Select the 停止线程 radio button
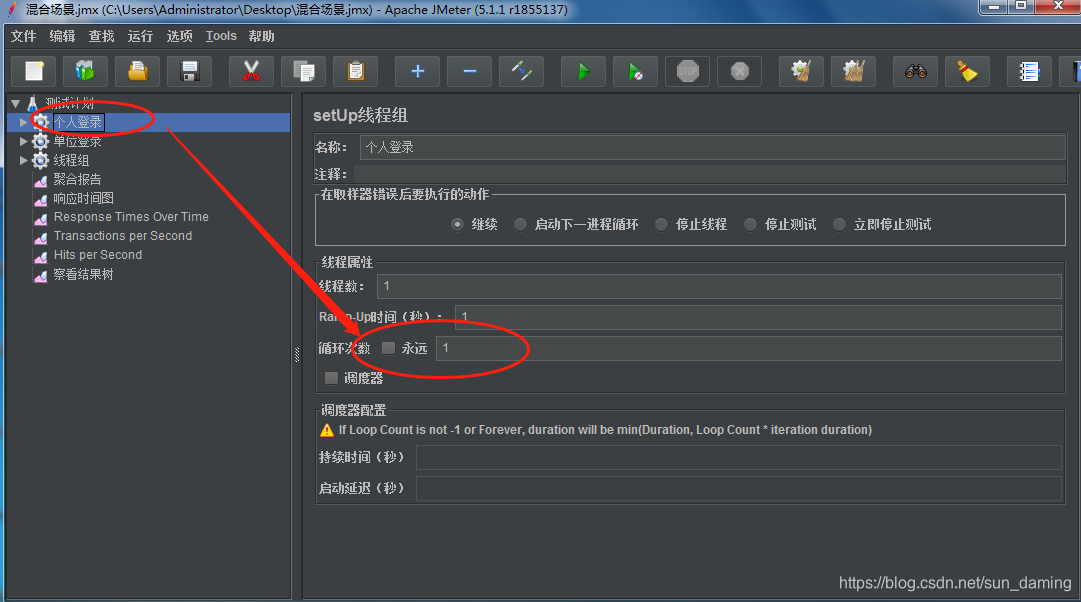This screenshot has width=1081, height=602. point(661,224)
